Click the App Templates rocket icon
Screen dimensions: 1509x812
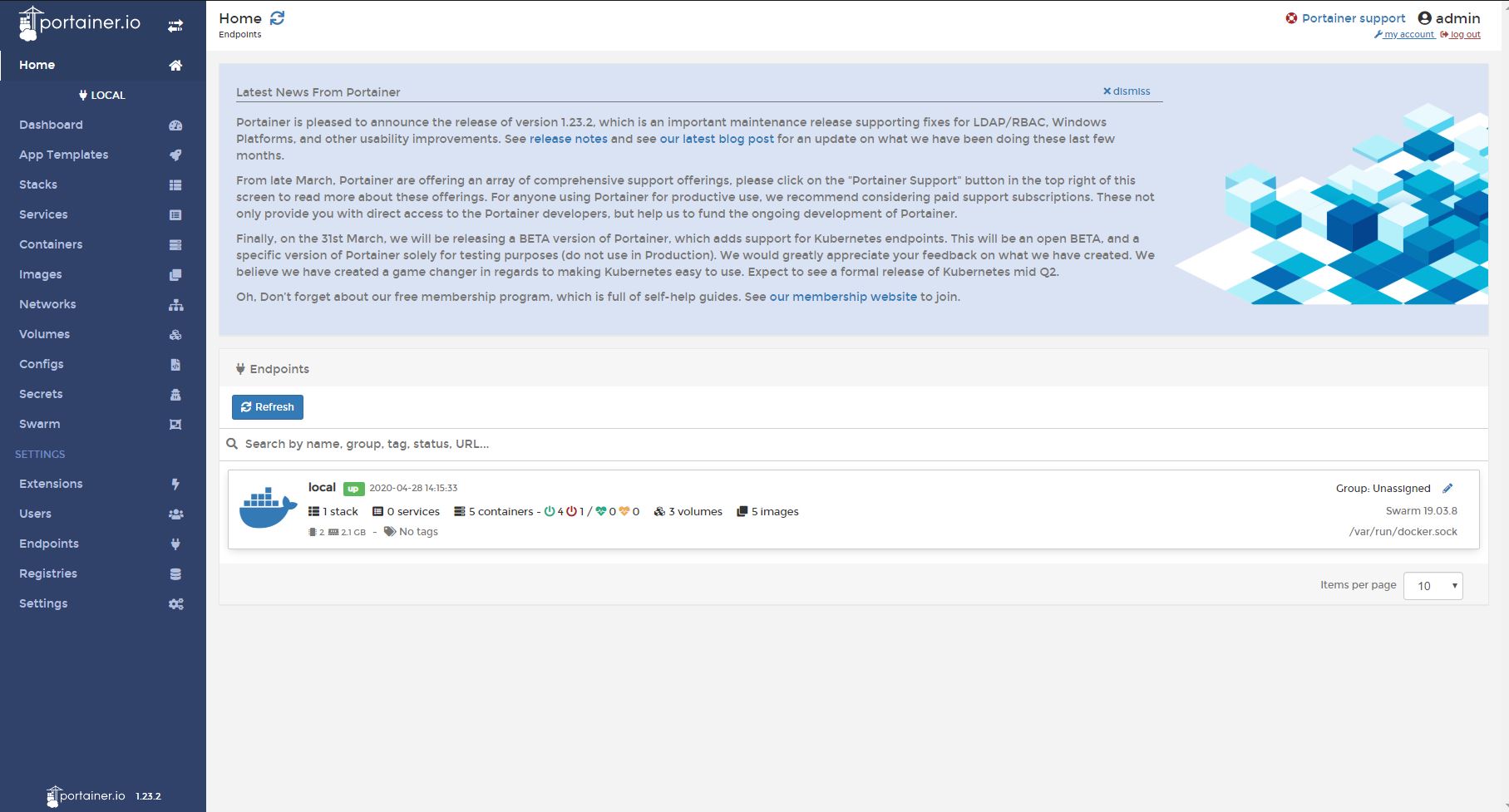[175, 155]
